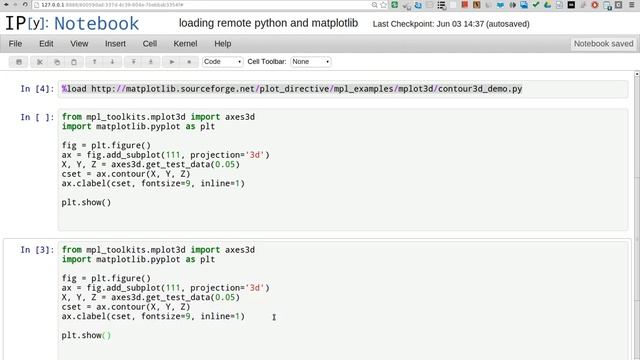The width and height of the screenshot is (640, 360).
Task: Select the 'In [3]:' prompt
Action: pos(37,250)
